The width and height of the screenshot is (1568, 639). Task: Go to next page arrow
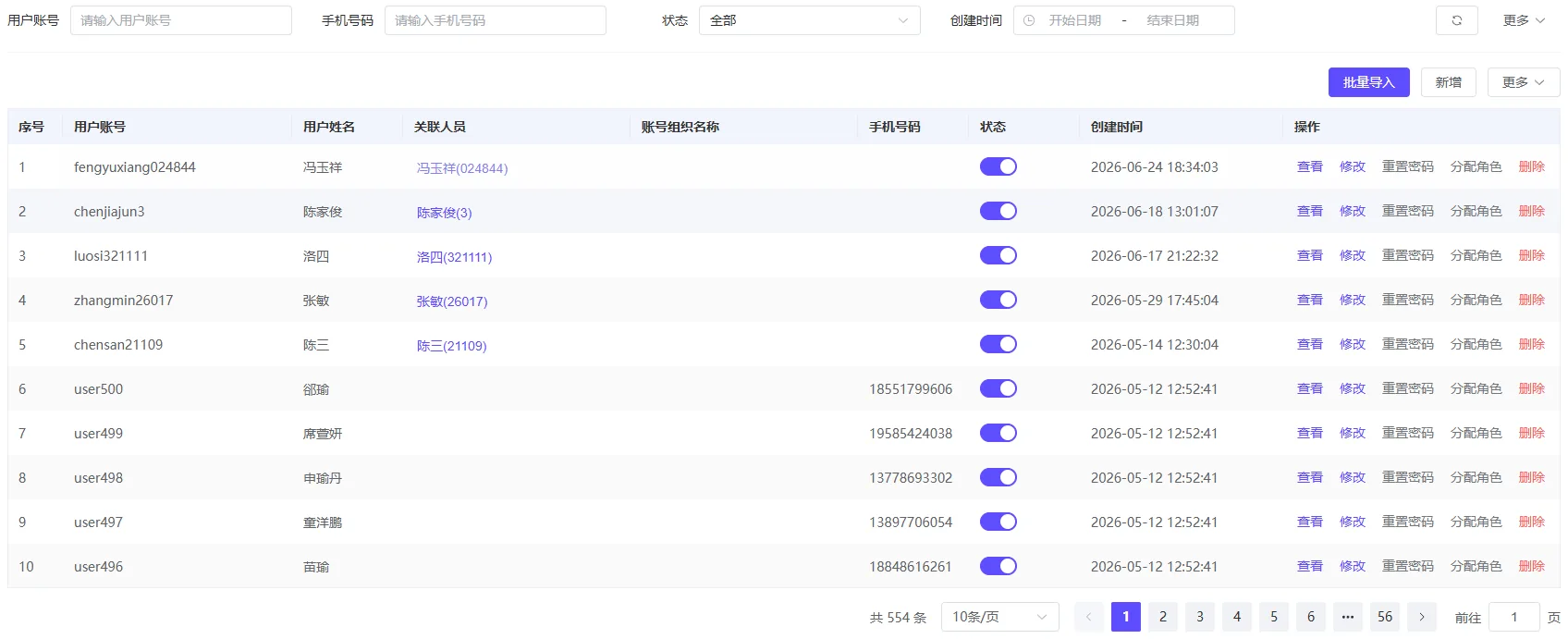tap(1422, 617)
